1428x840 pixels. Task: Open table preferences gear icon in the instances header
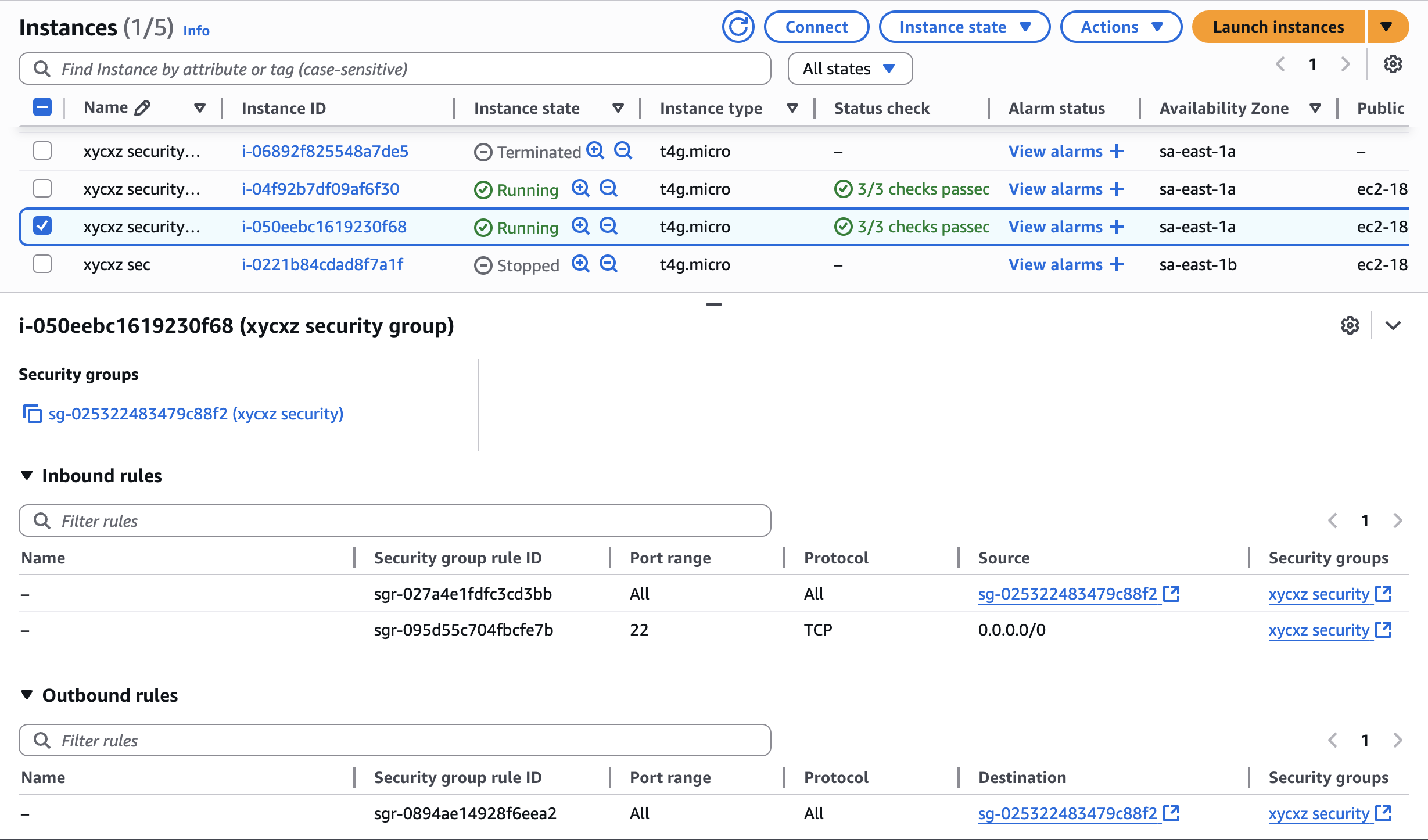tap(1393, 64)
